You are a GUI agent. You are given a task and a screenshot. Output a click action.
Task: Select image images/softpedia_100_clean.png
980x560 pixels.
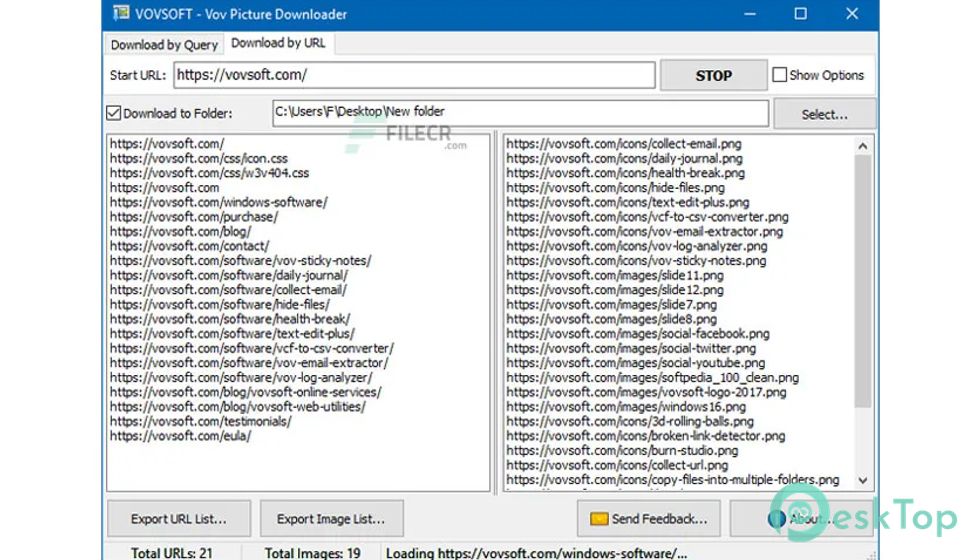pos(652,378)
